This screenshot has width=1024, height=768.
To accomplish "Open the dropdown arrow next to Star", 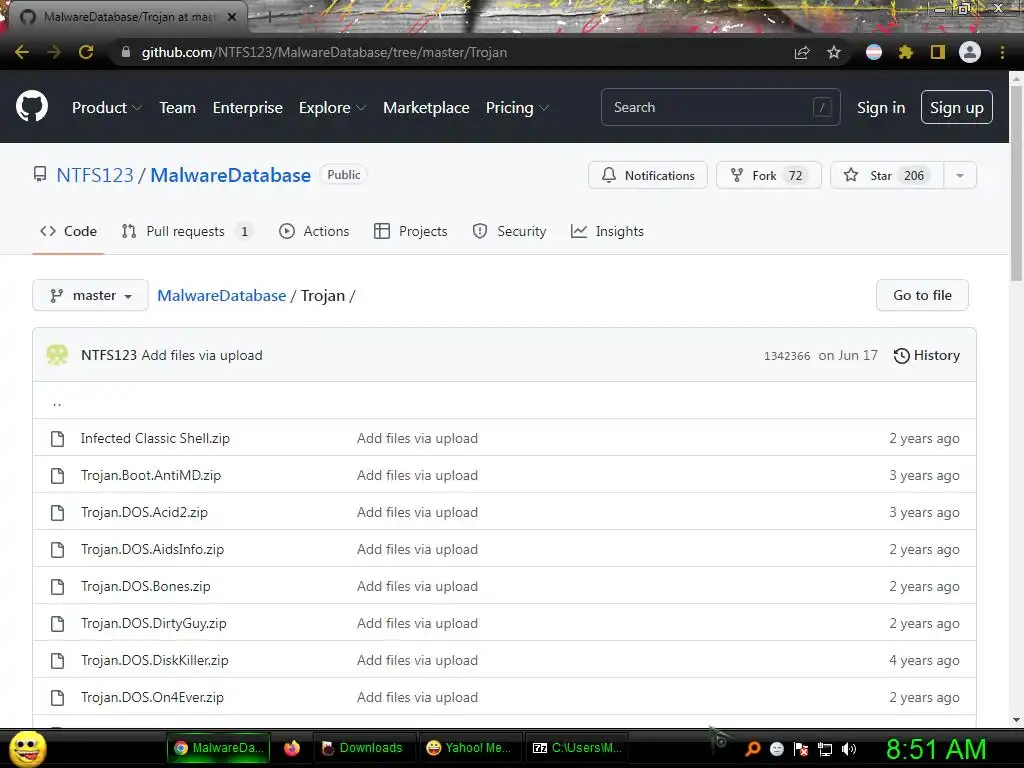I will 960,175.
